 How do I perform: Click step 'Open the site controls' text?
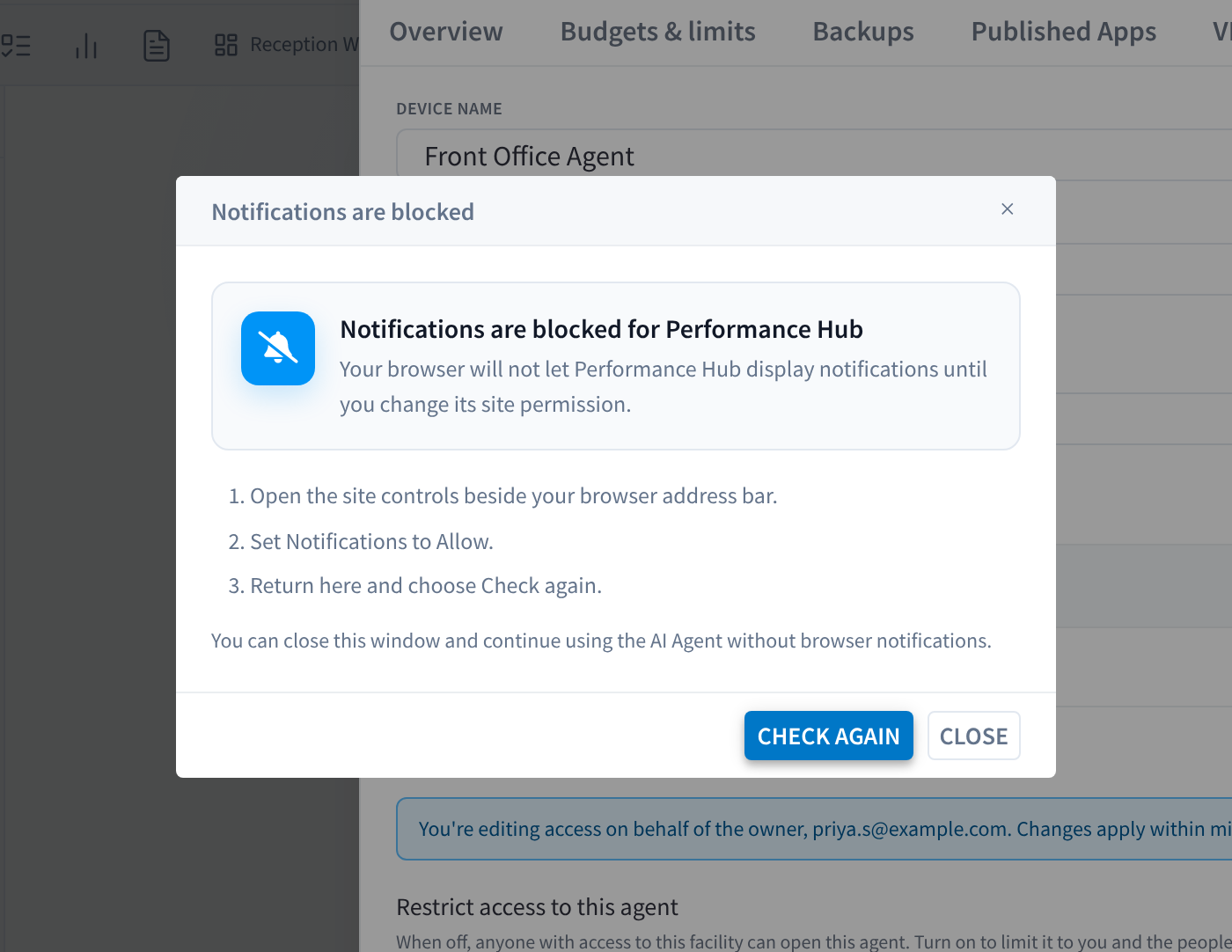coord(514,496)
